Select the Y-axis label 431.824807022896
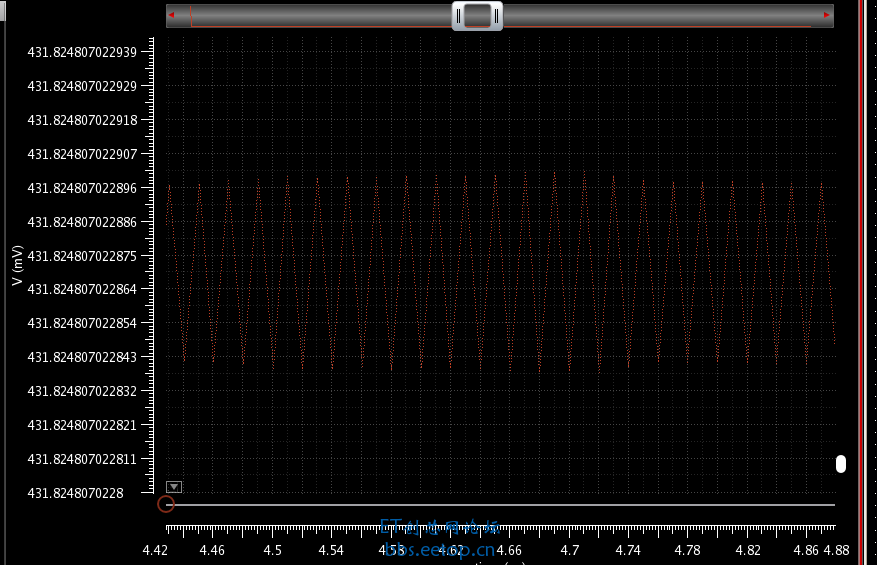Screen dimensions: 877x565 pyautogui.click(x=82, y=188)
